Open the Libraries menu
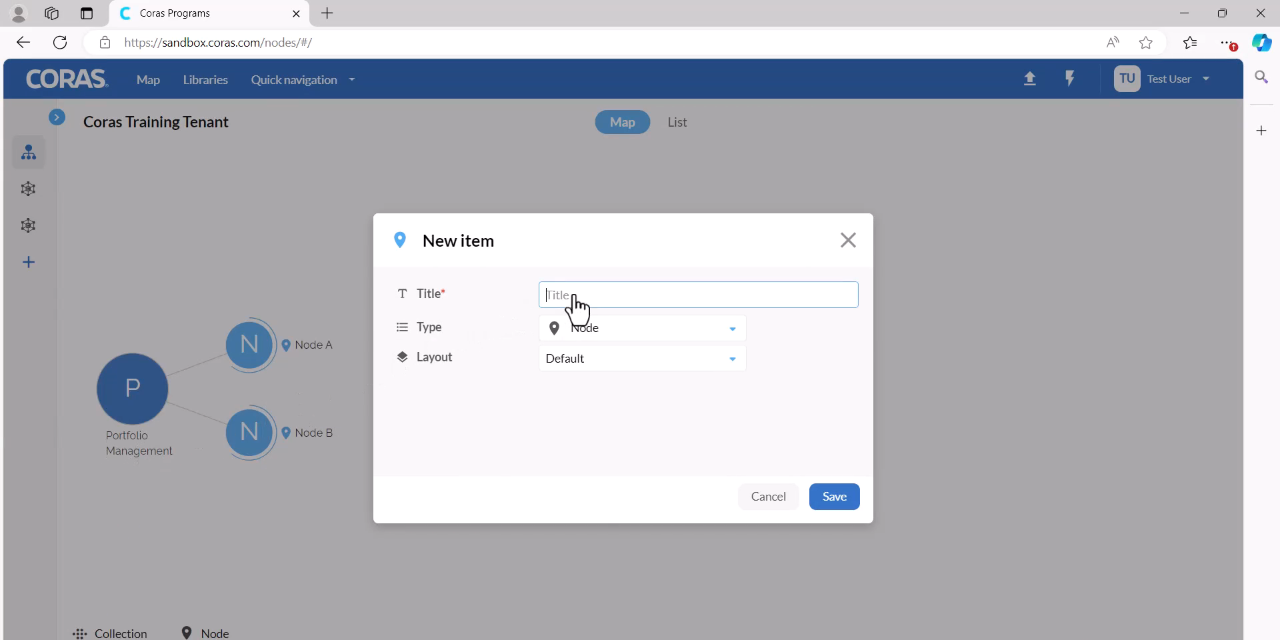The image size is (1280, 640). (205, 80)
